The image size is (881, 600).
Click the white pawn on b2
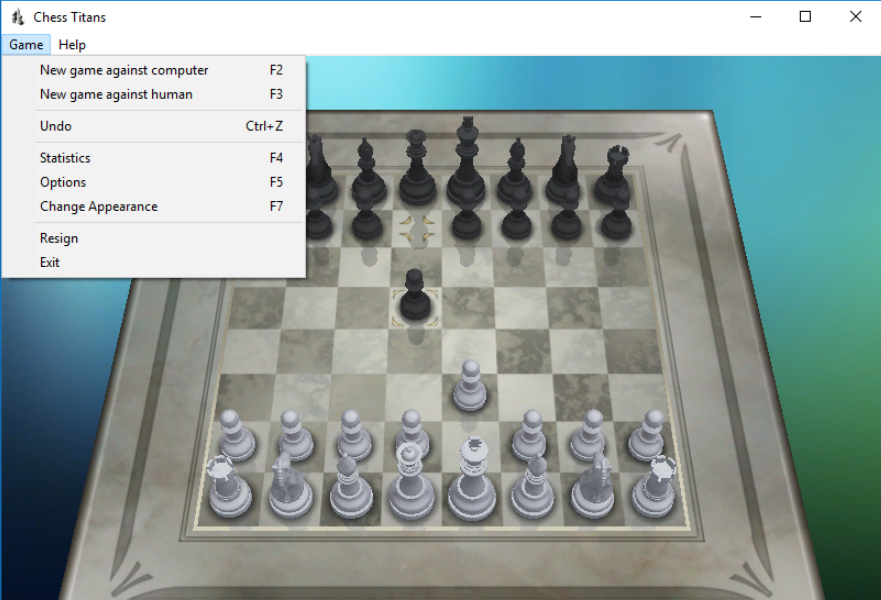[x=296, y=435]
